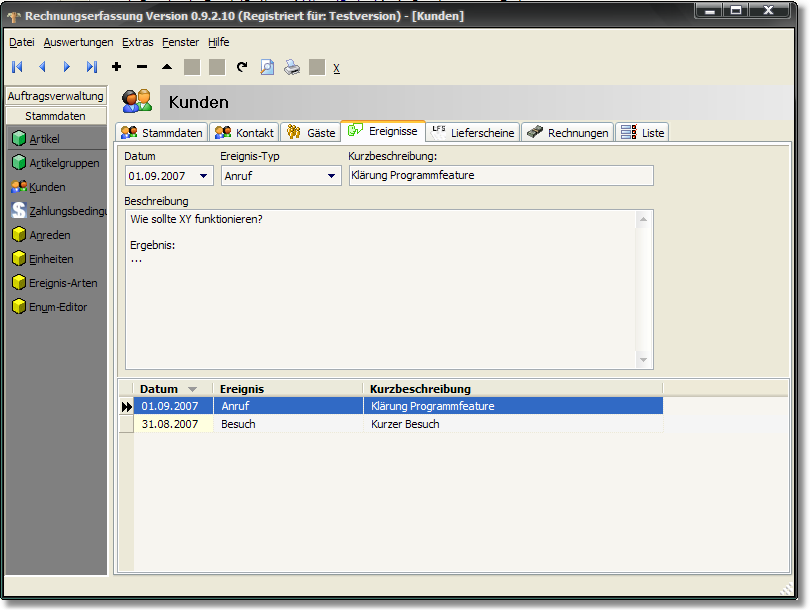Click the X toolbar item
The height and width of the screenshot is (612, 810).
tap(336, 68)
